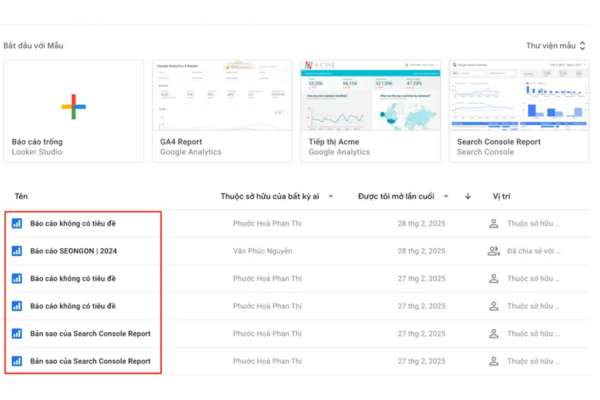
Task: Click the person icon in the 28 thg 2 untitled row
Action: pyautogui.click(x=494, y=223)
